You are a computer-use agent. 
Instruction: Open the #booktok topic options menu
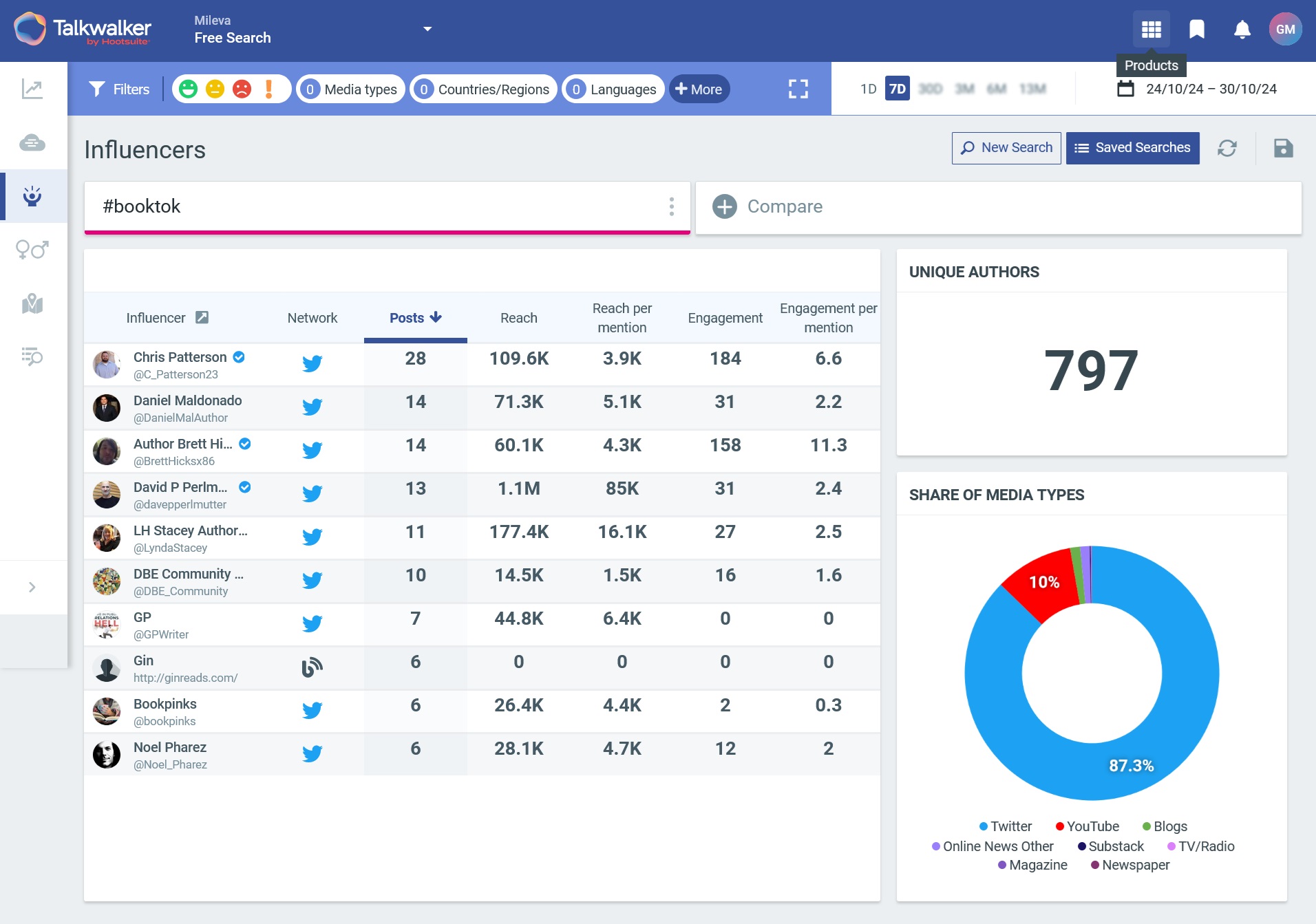(672, 206)
